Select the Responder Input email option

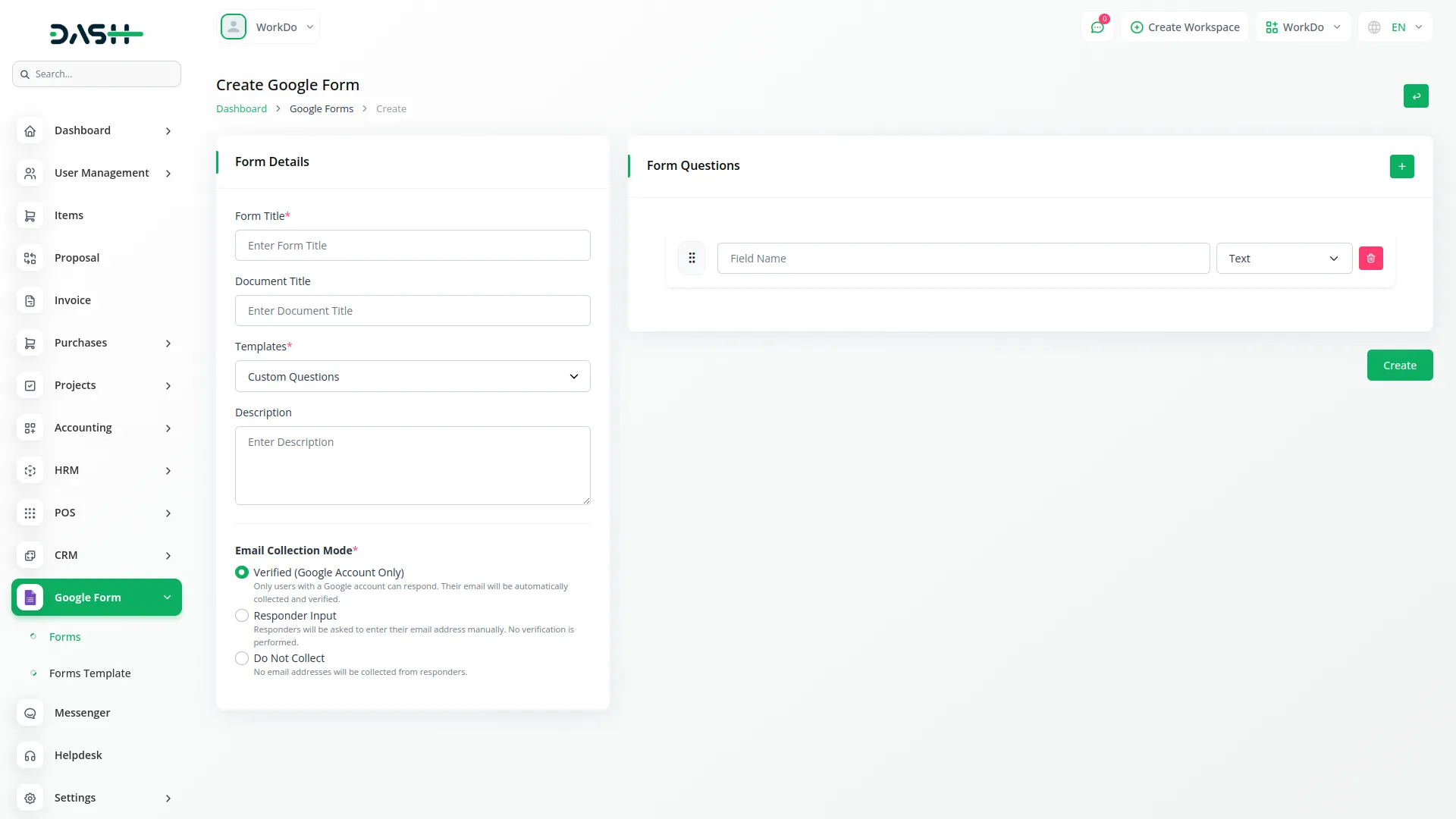point(241,615)
